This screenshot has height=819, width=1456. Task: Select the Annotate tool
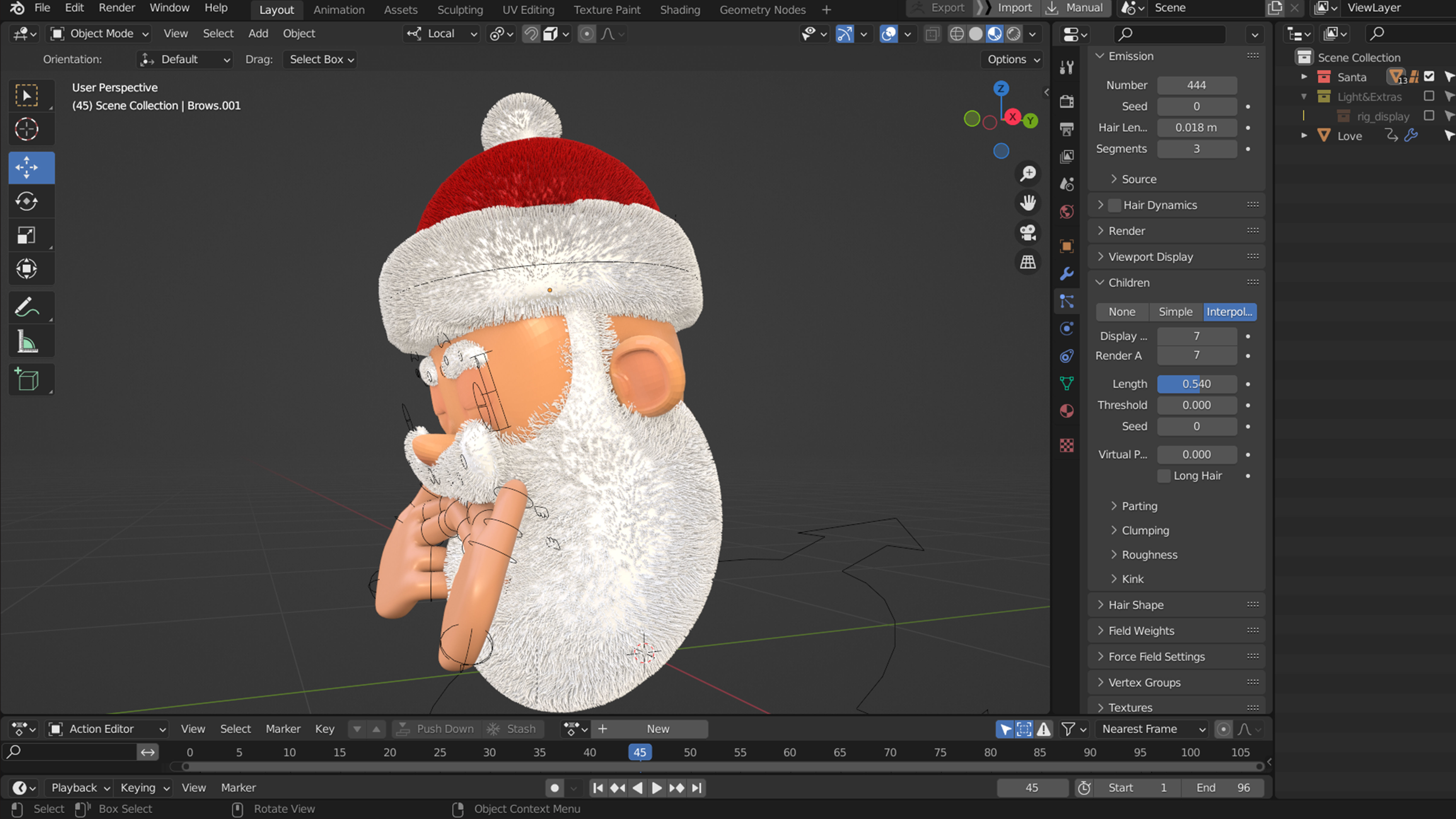pos(27,308)
